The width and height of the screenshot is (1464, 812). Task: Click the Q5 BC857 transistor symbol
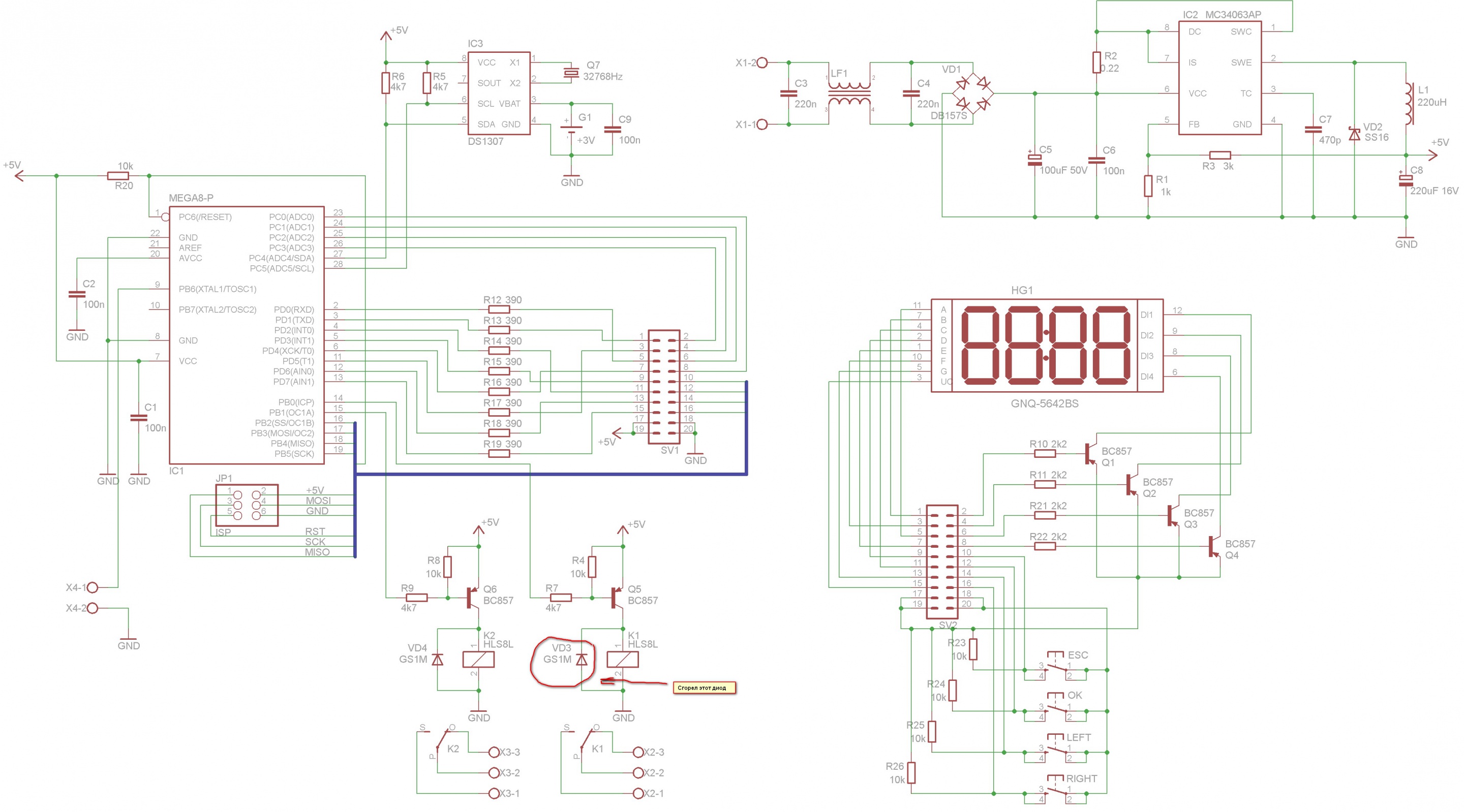click(x=618, y=598)
